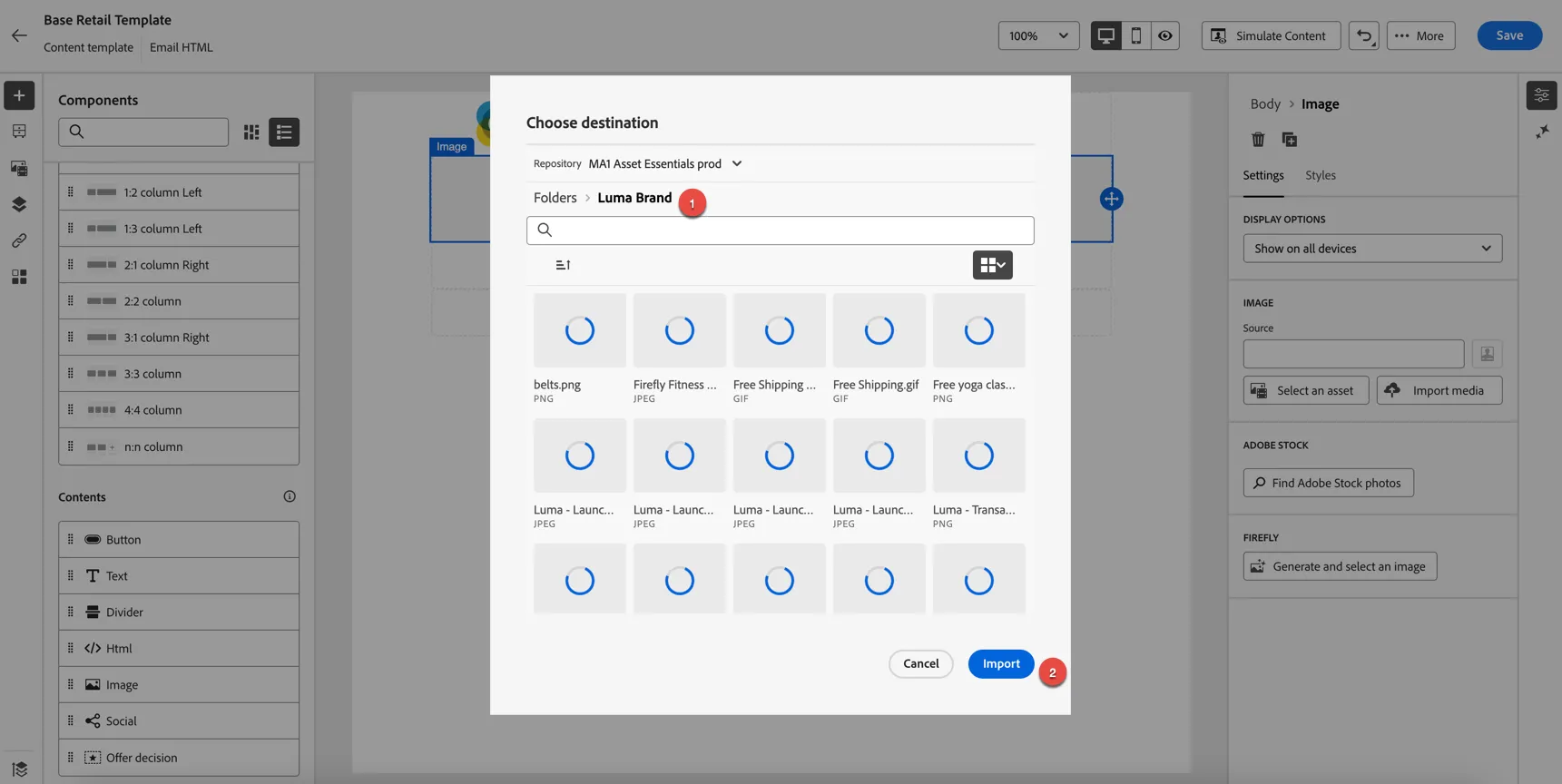Switch to the Settings tab
The width and height of the screenshot is (1562, 784).
click(1262, 175)
